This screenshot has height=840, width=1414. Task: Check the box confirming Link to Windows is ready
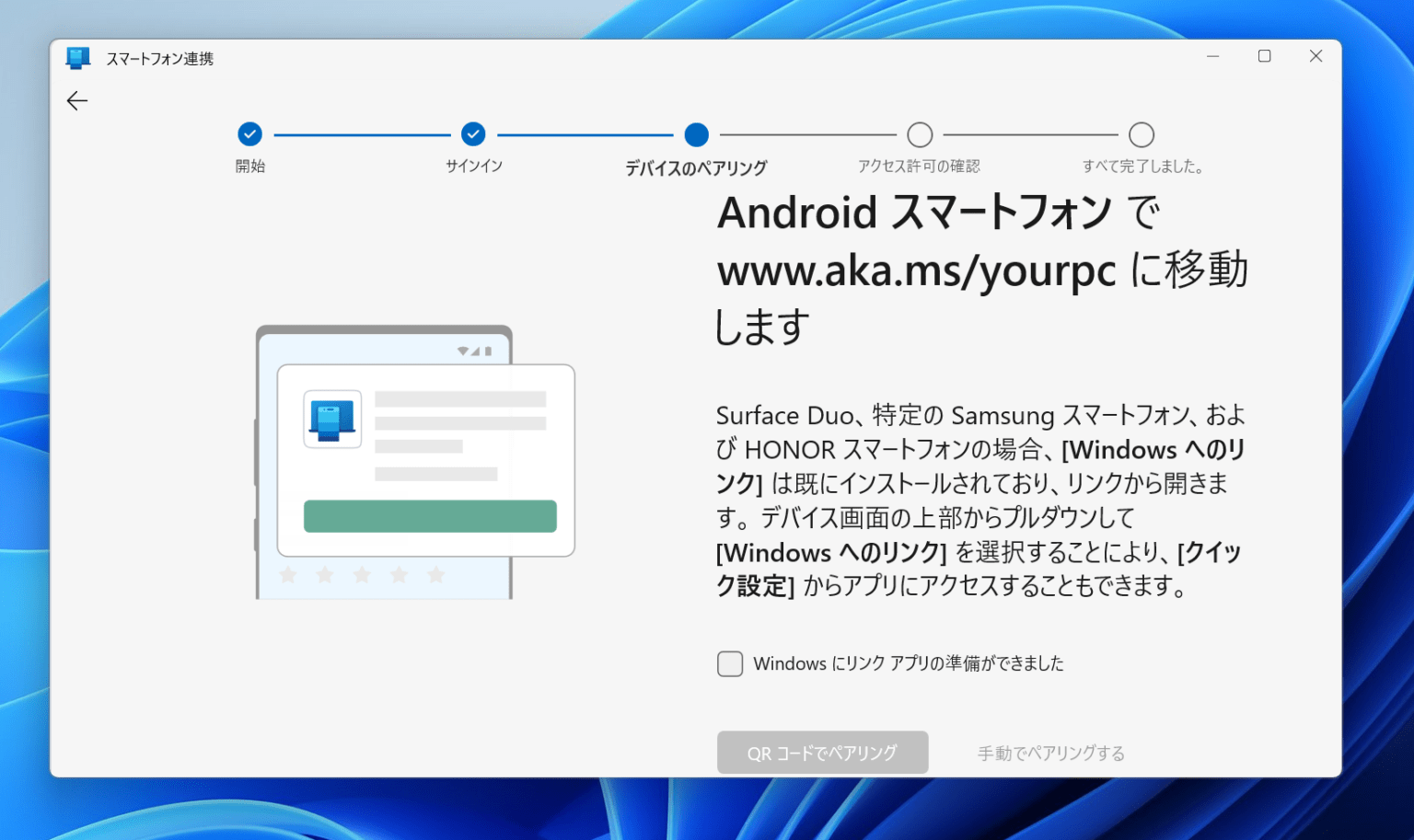(x=730, y=663)
